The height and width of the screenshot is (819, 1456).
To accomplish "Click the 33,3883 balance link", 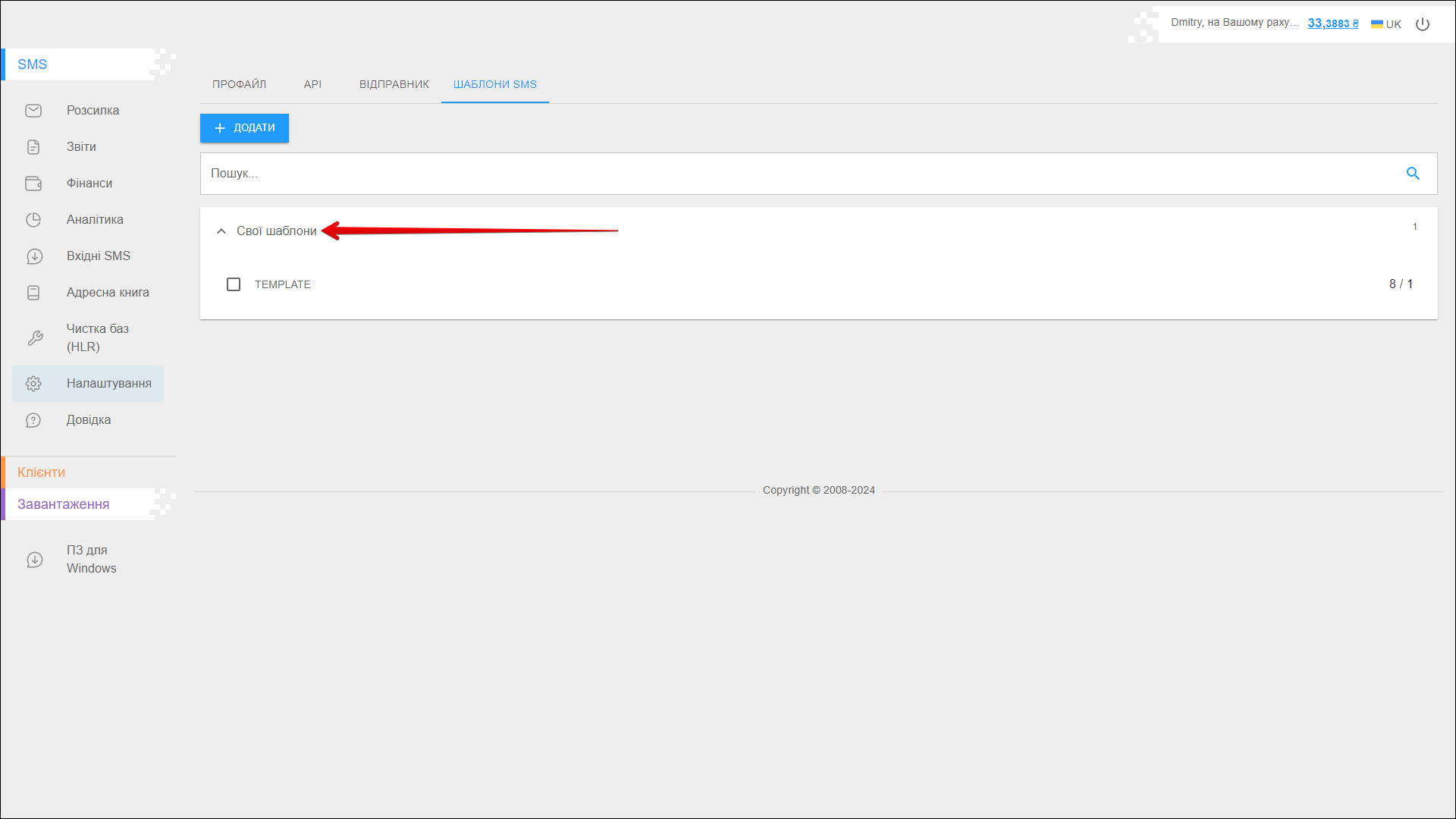I will click(1333, 24).
